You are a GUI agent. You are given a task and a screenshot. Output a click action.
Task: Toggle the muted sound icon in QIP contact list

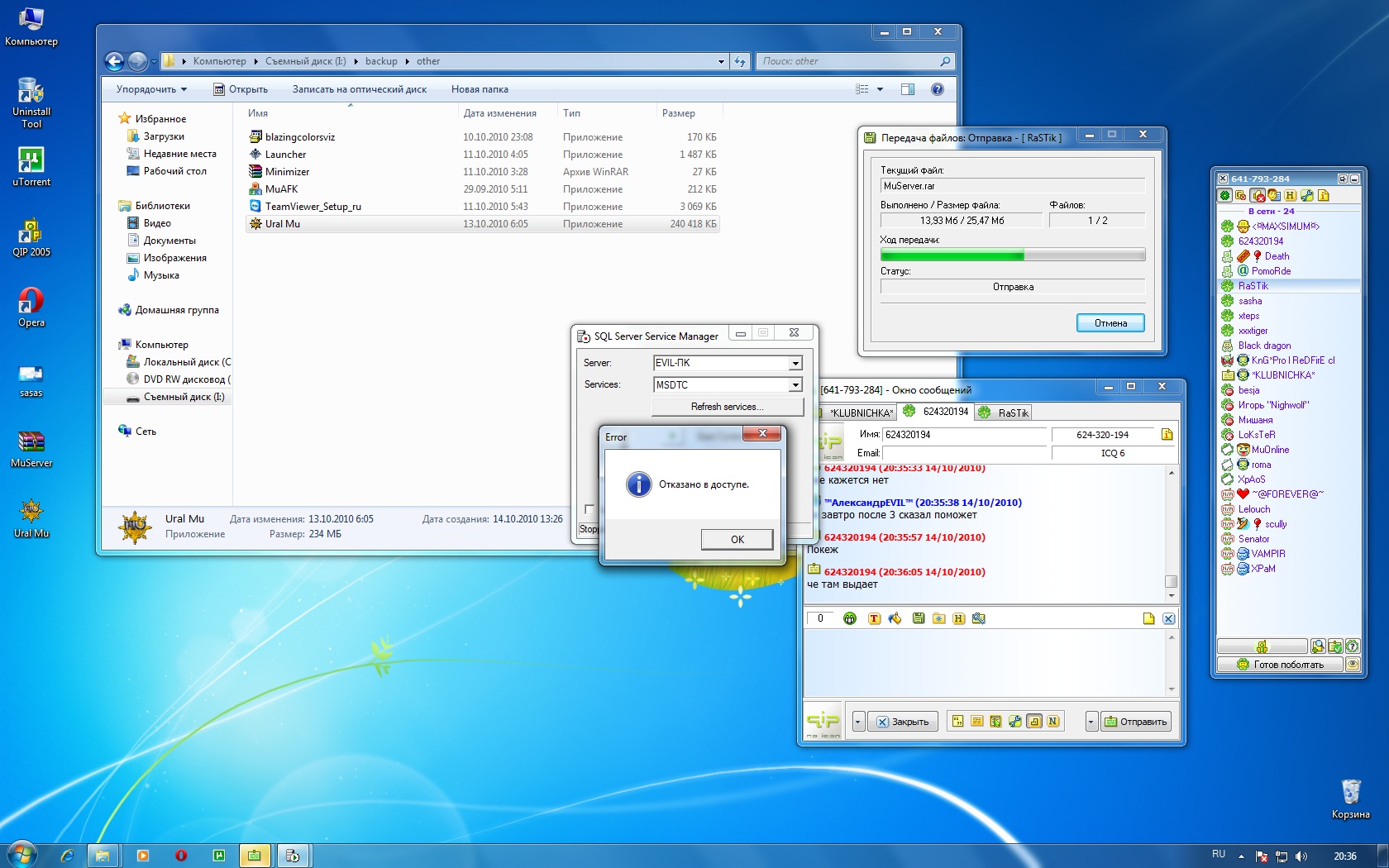[1258, 196]
